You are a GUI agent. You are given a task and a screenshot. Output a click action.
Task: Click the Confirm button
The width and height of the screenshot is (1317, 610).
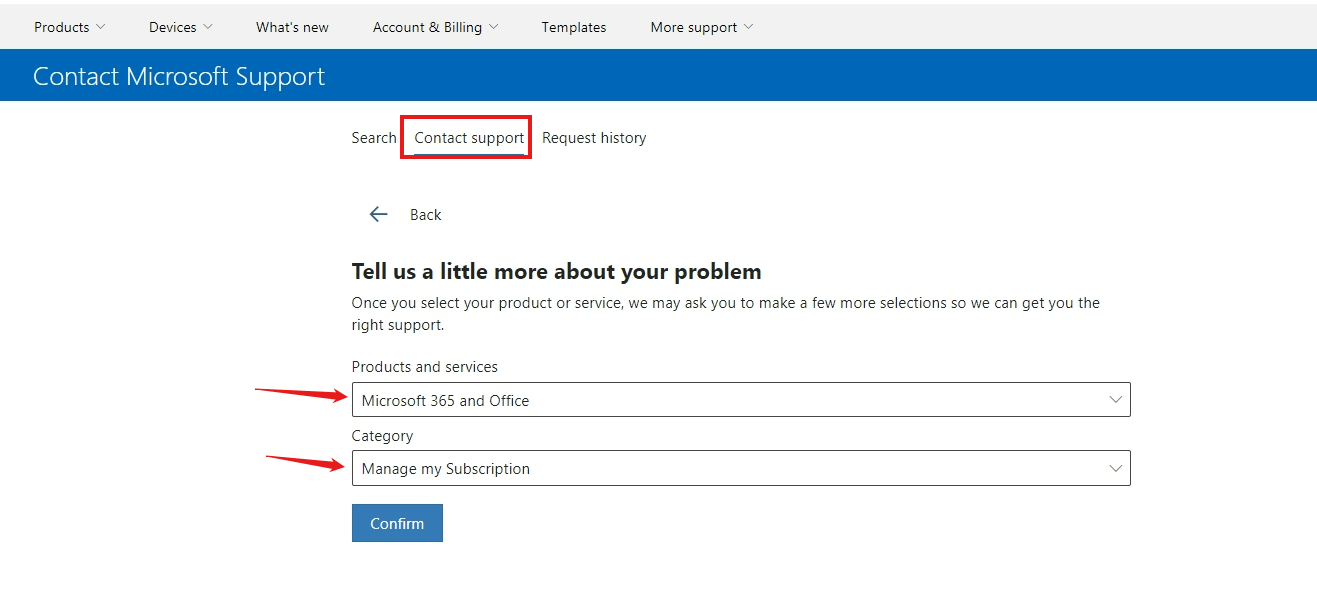click(396, 522)
